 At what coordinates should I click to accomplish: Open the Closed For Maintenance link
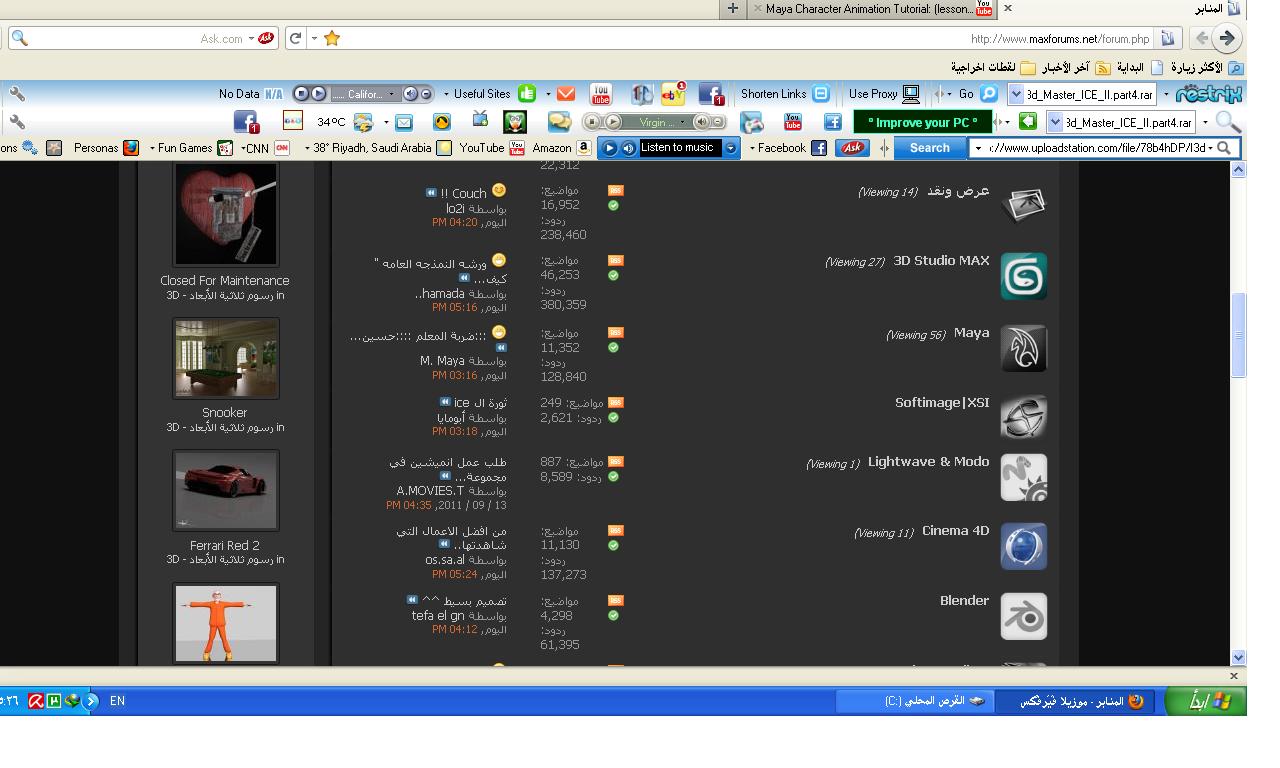225,281
